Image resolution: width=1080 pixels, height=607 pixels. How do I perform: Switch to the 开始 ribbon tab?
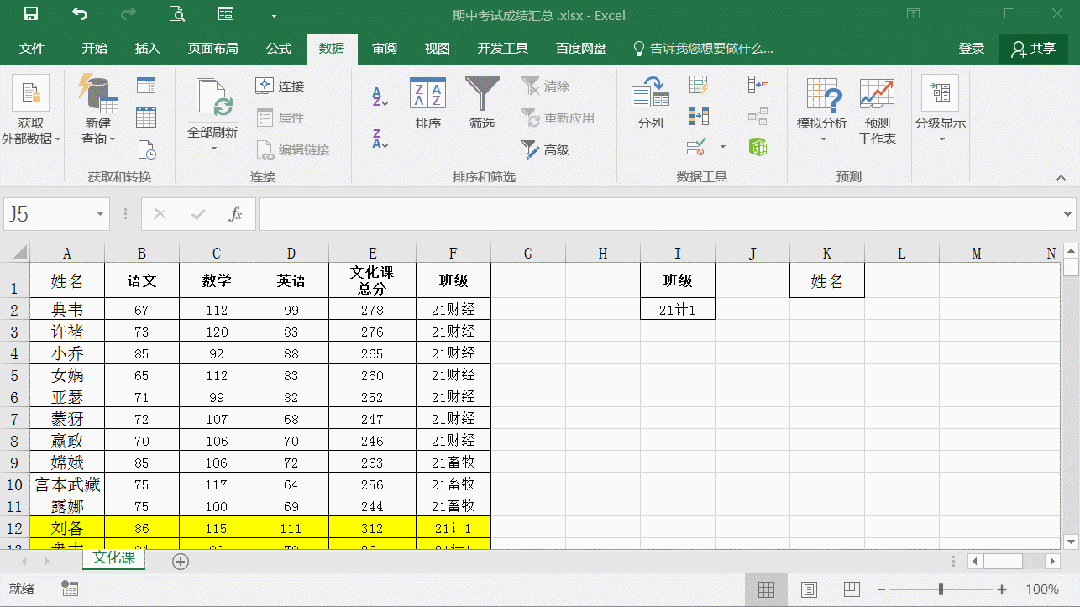pyautogui.click(x=94, y=49)
